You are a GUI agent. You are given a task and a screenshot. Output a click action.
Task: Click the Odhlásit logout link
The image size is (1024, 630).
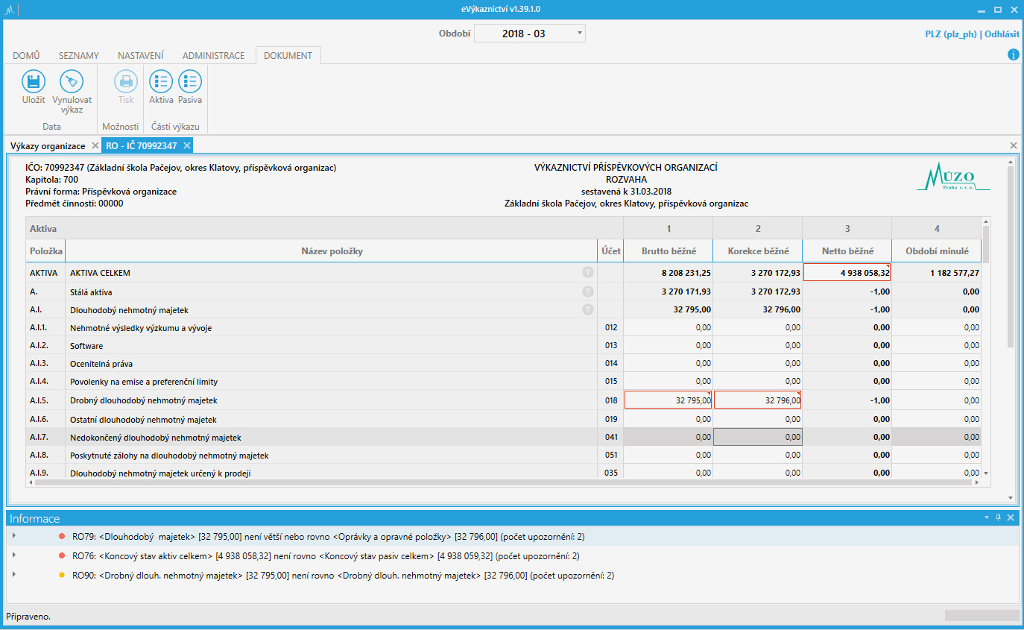pos(1002,34)
